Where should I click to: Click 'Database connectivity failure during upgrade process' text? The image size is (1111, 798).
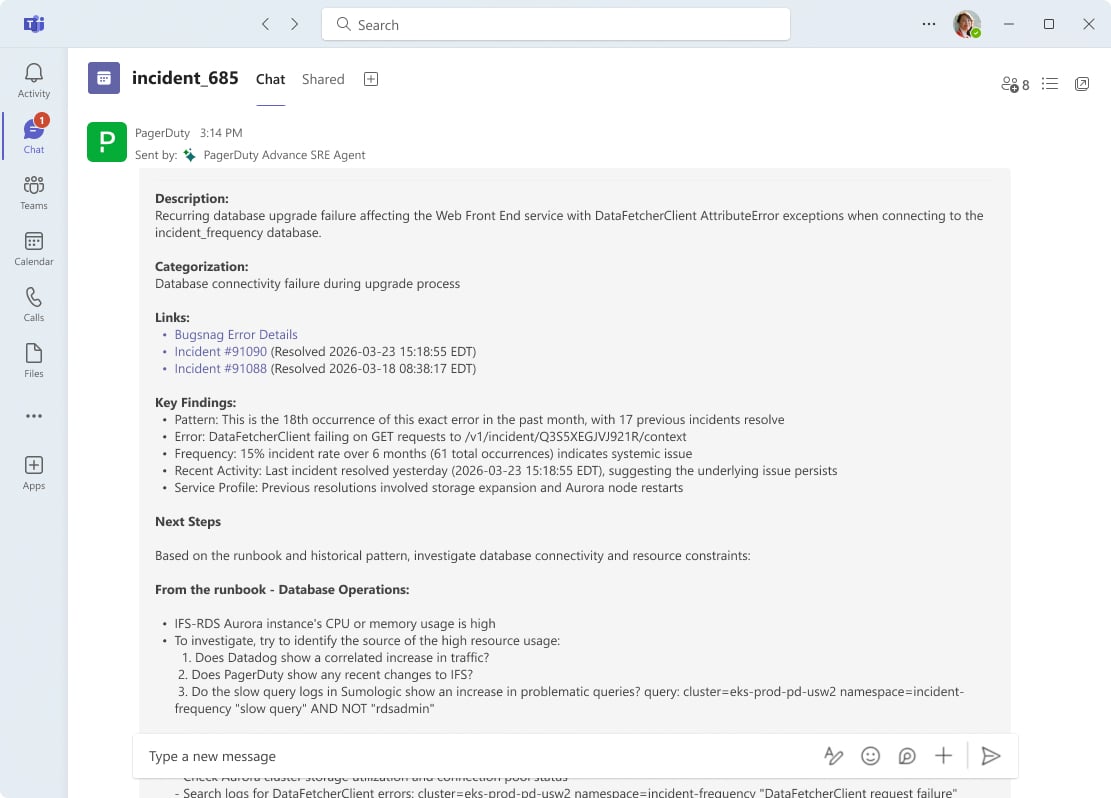[308, 283]
